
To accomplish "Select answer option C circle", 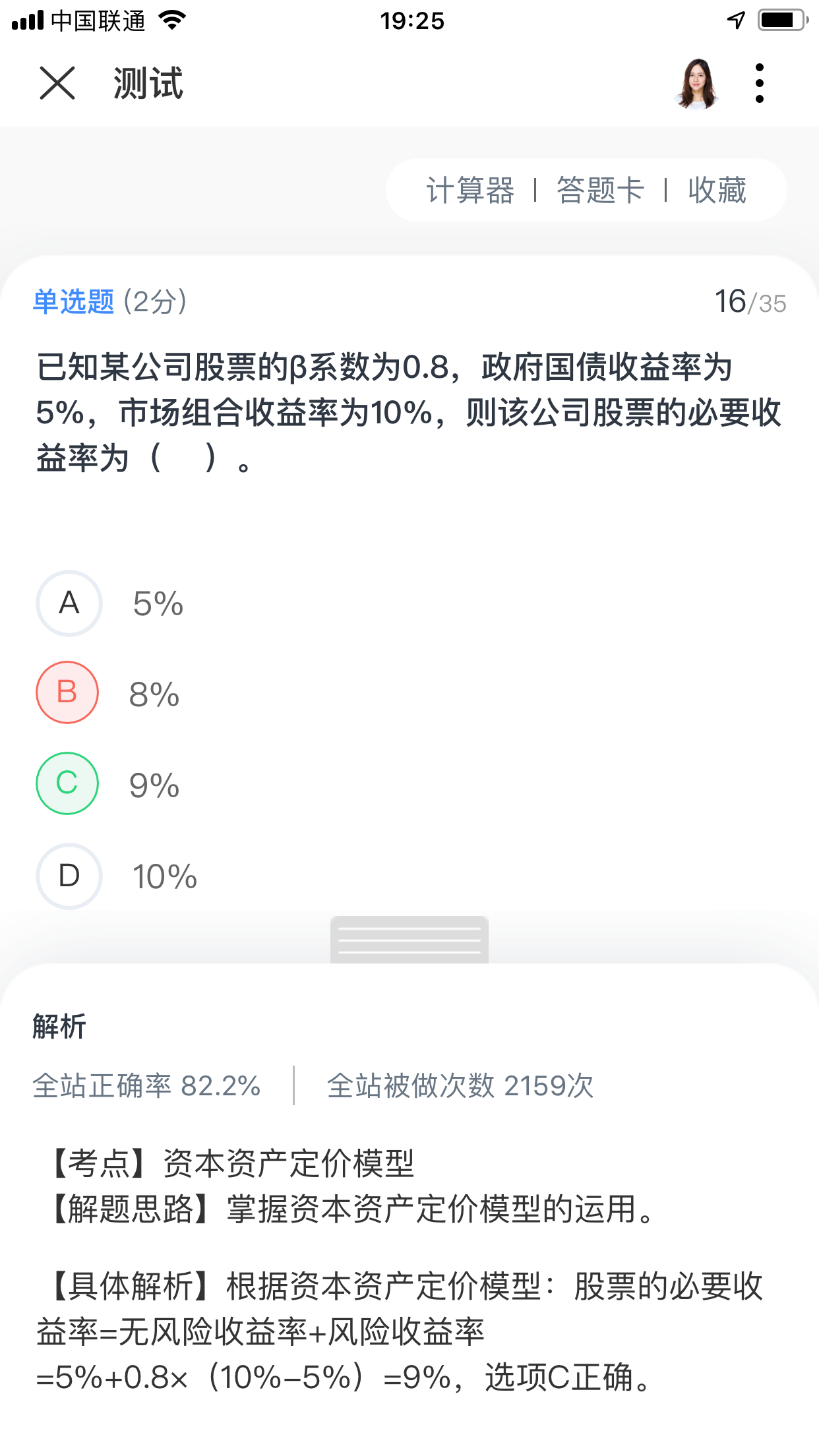I will (x=67, y=783).
